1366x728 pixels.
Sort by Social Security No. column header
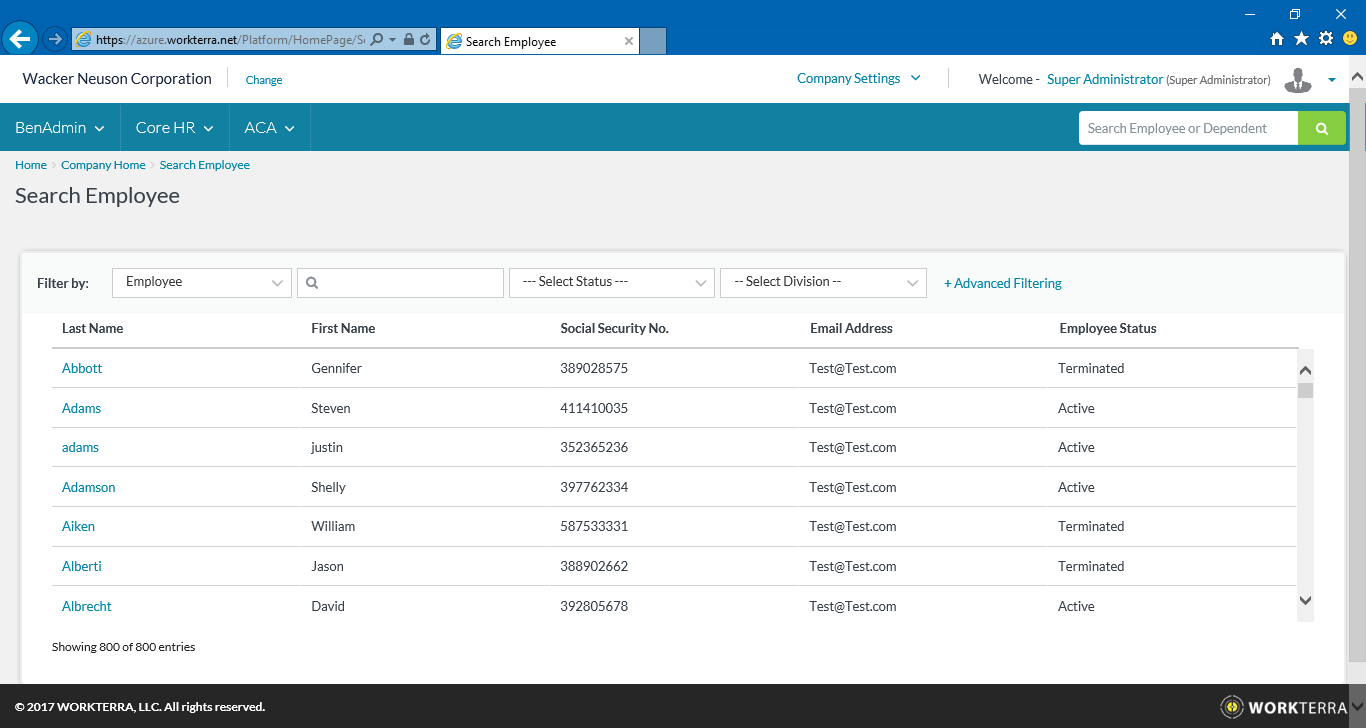[614, 328]
